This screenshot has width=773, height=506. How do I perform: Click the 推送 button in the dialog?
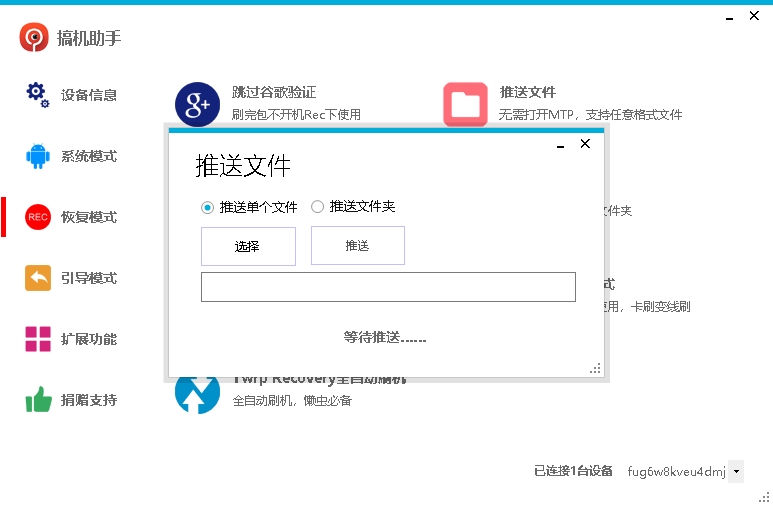[358, 246]
